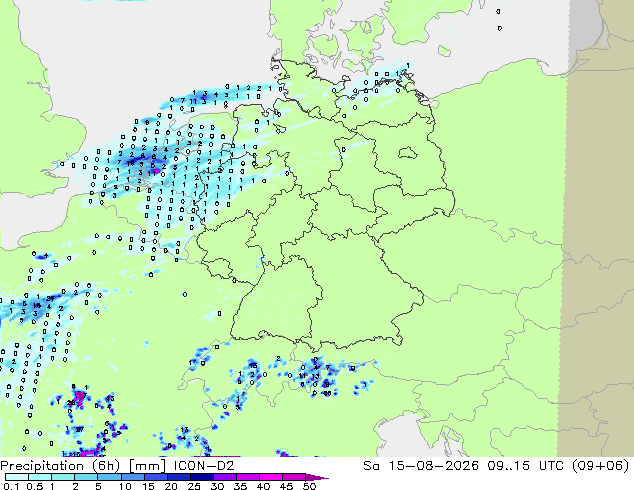Click the '(09+06)' forecast offset text
Image resolution: width=634 pixels, height=490 pixels.
pos(601,466)
